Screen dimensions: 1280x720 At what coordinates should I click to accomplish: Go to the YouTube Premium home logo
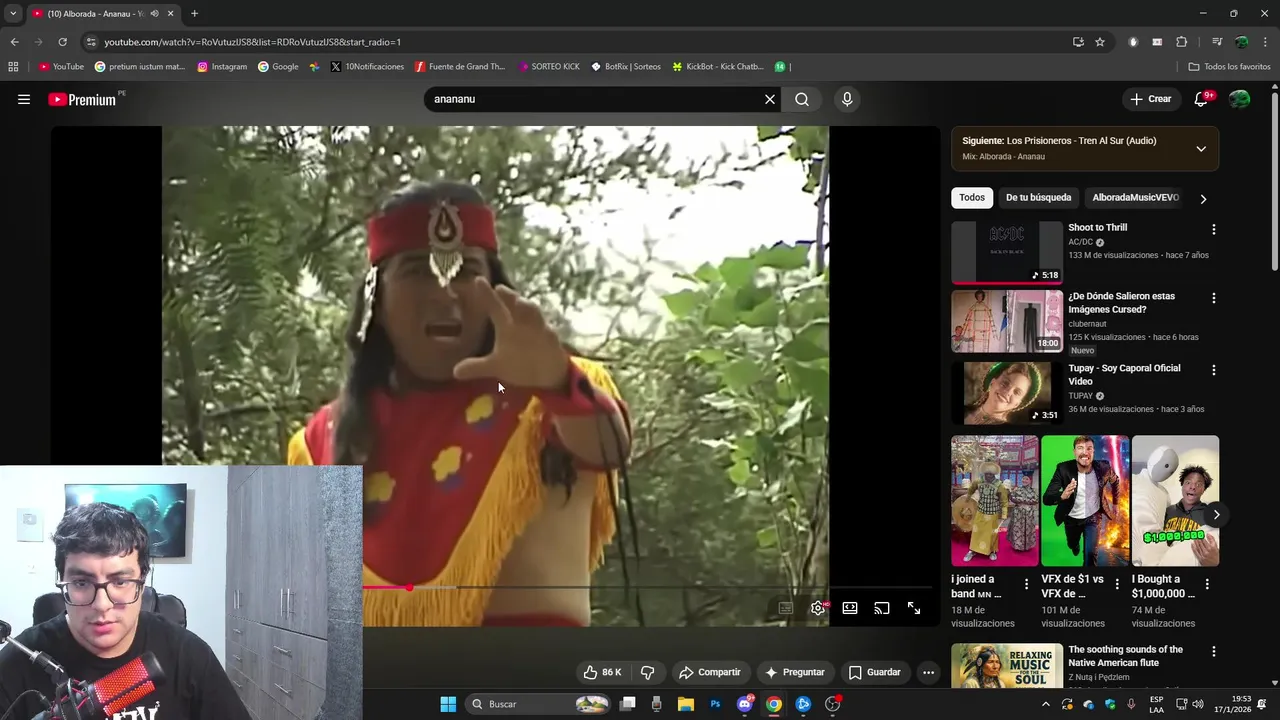(82, 99)
